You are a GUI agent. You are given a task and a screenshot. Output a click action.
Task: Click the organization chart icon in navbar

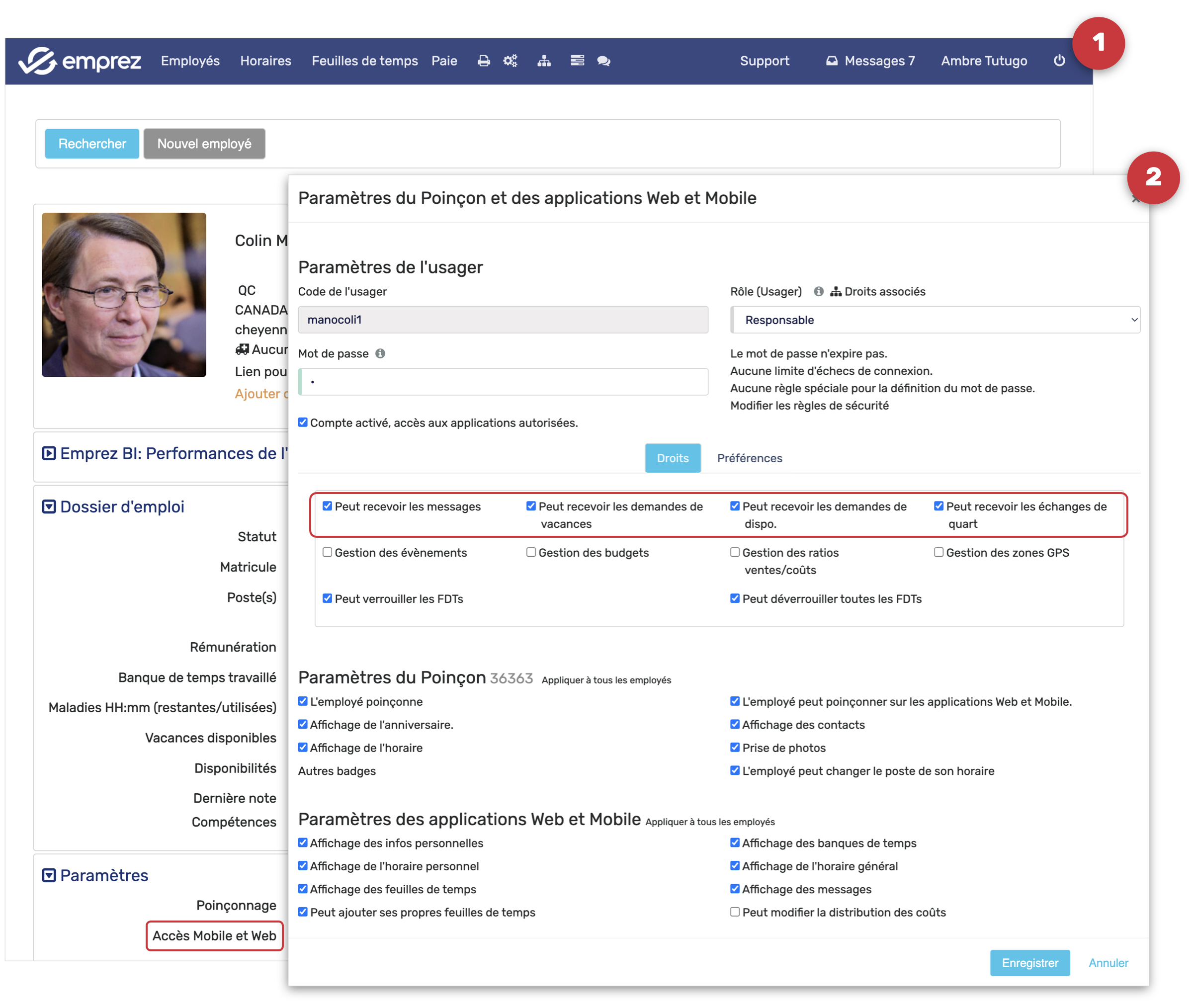point(543,61)
